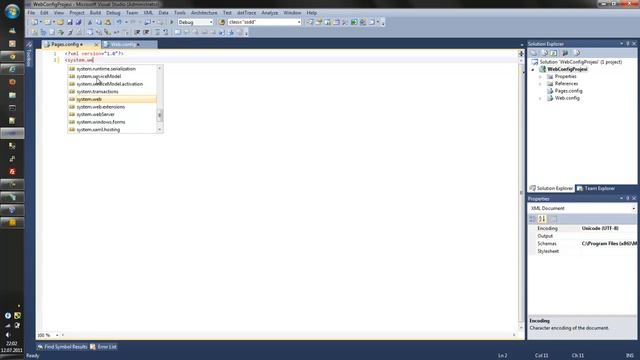640x360 pixels.
Task: Open the Find Symbol Results tab
Action: (62, 347)
